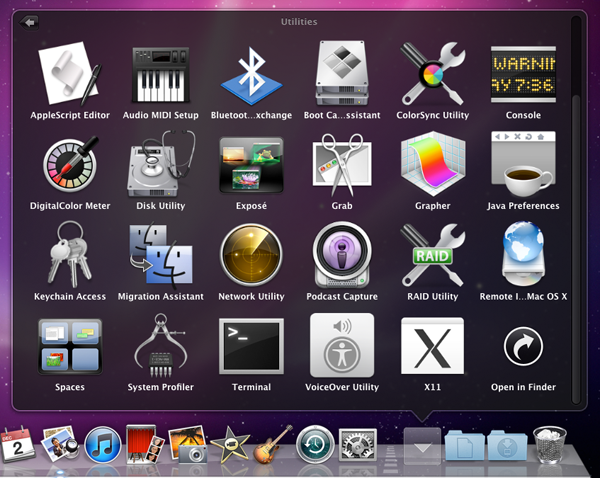Launch Exposé
The height and width of the screenshot is (478, 600).
[x=251, y=165]
